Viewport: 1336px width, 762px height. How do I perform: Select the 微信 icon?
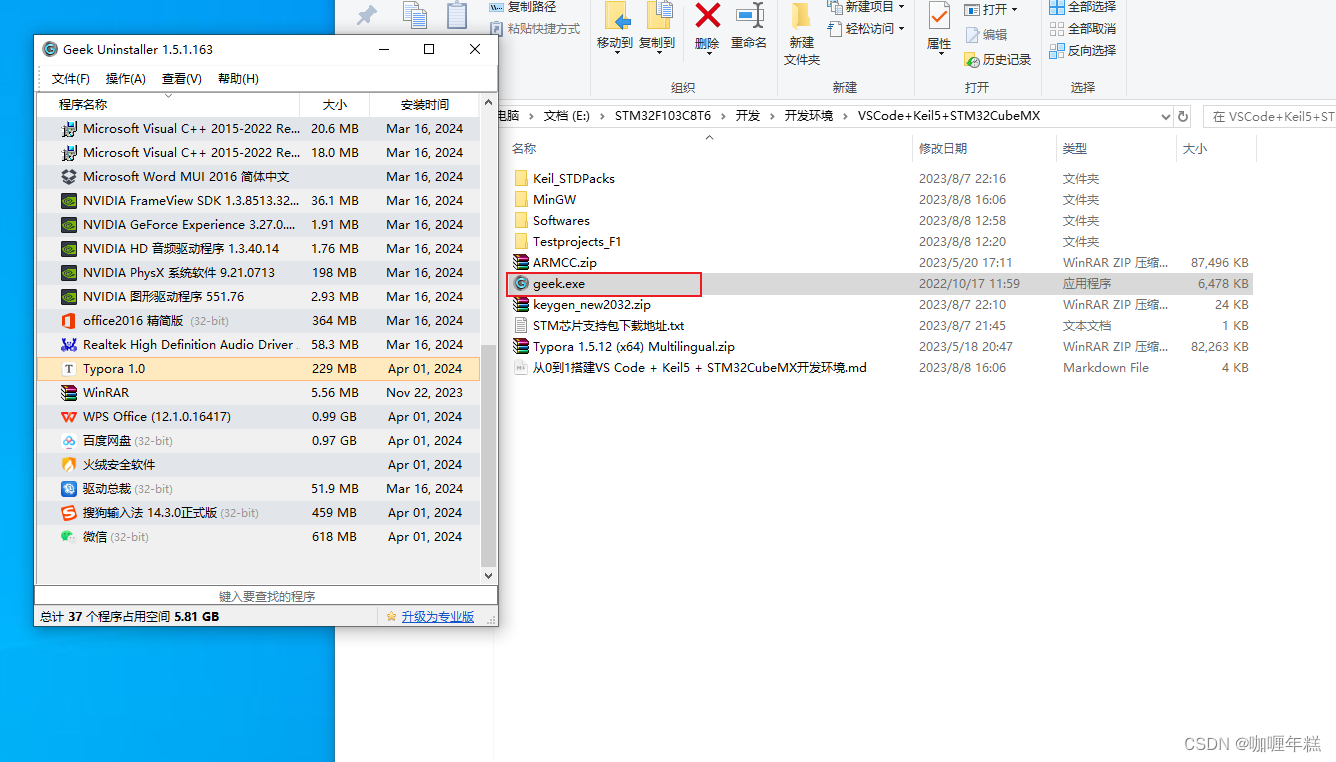point(69,537)
